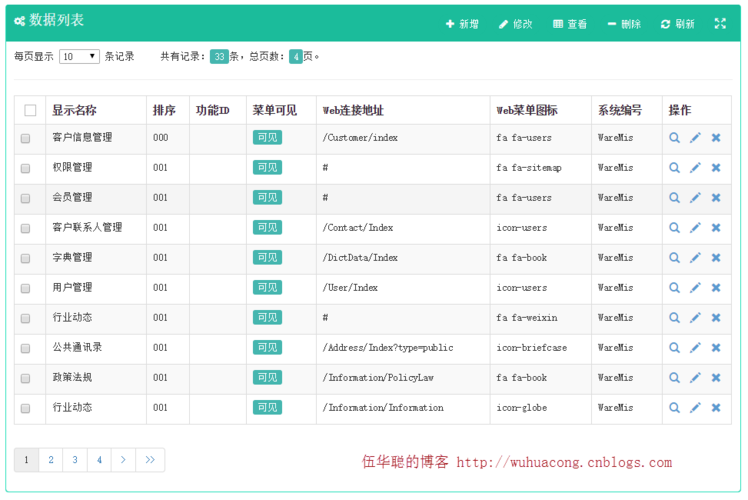Check the 权限管理 row checkbox

[x=25, y=168]
